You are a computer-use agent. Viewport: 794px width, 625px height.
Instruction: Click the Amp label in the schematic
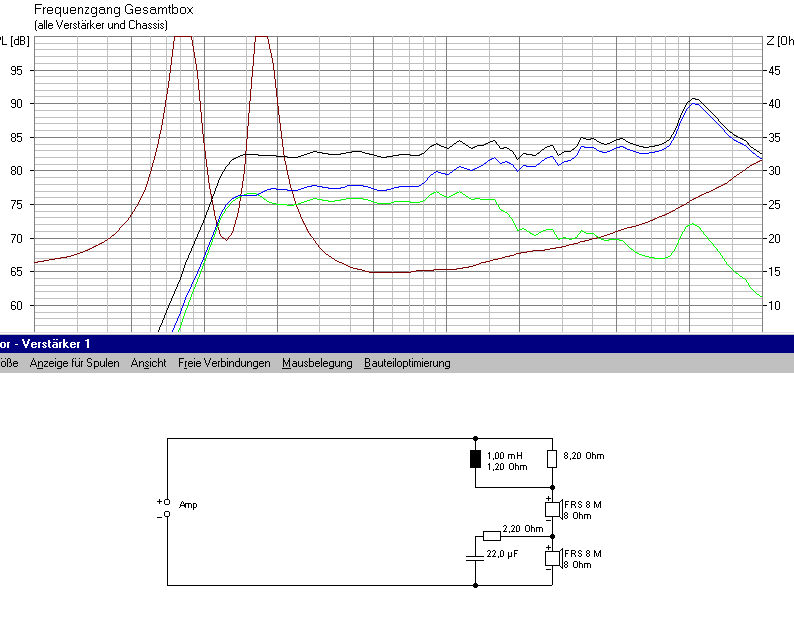coord(188,505)
